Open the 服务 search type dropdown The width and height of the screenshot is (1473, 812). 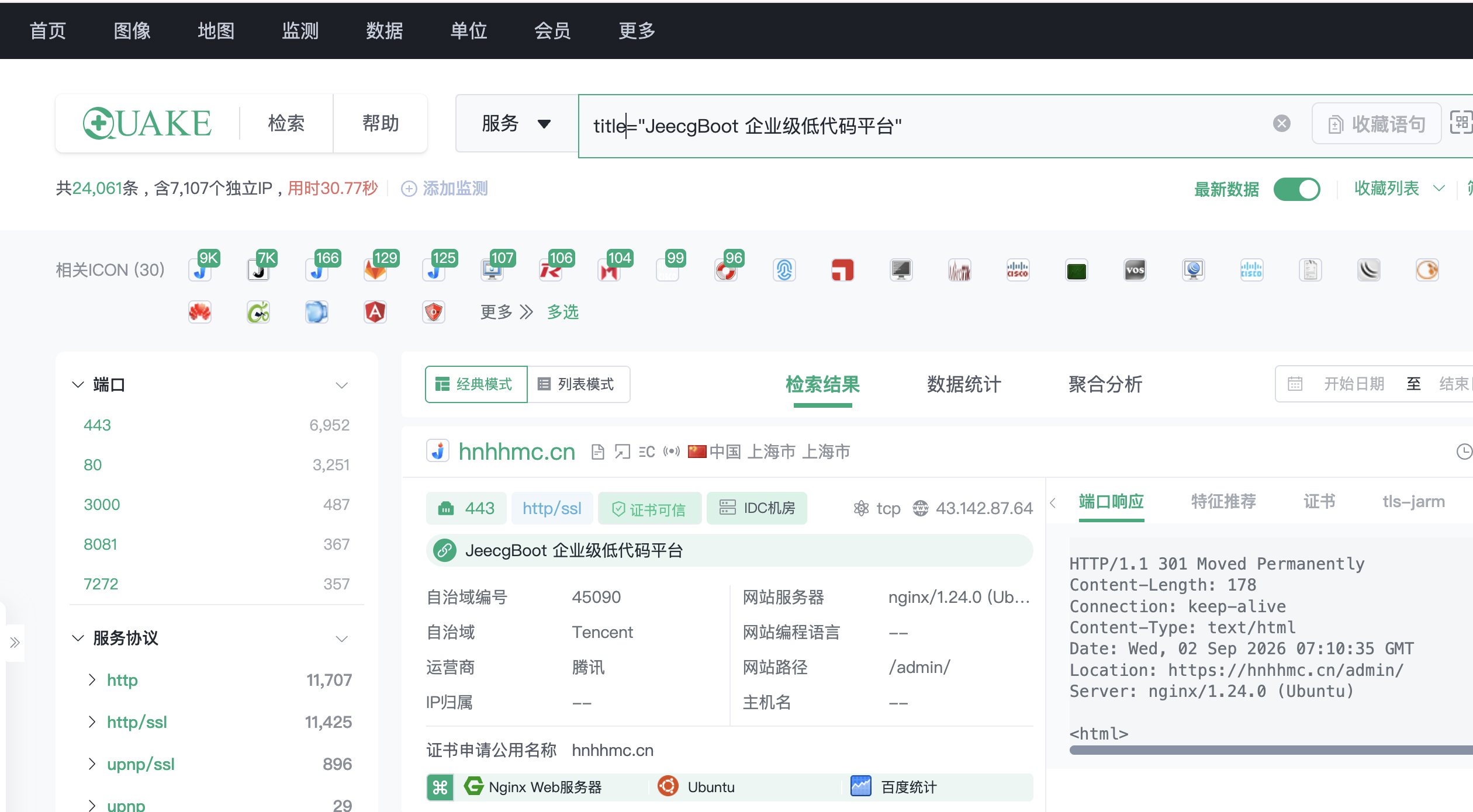point(517,123)
